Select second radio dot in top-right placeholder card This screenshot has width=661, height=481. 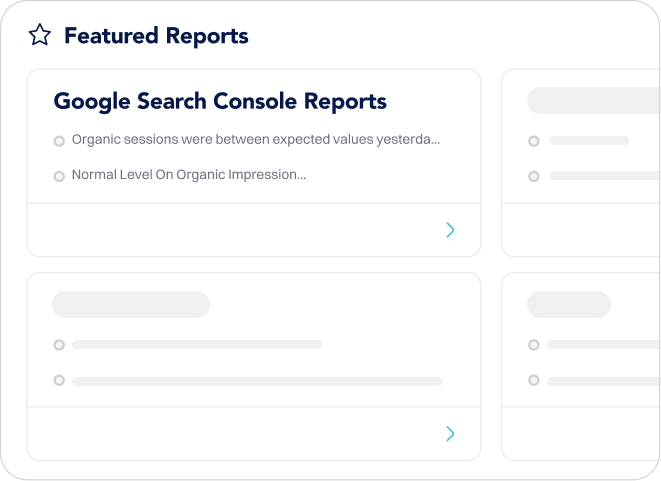[534, 176]
